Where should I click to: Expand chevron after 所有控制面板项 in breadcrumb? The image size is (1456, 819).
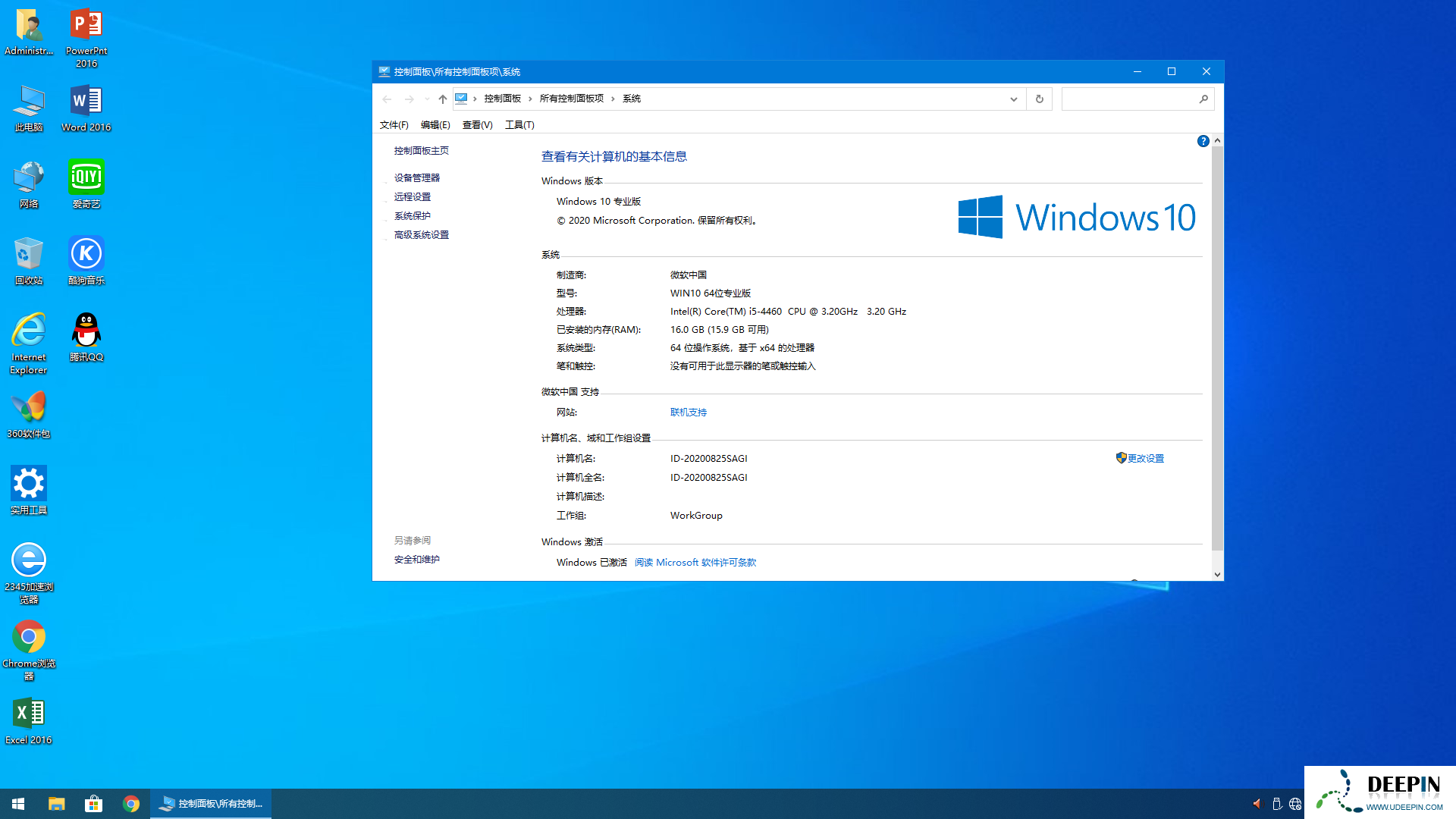(x=613, y=99)
